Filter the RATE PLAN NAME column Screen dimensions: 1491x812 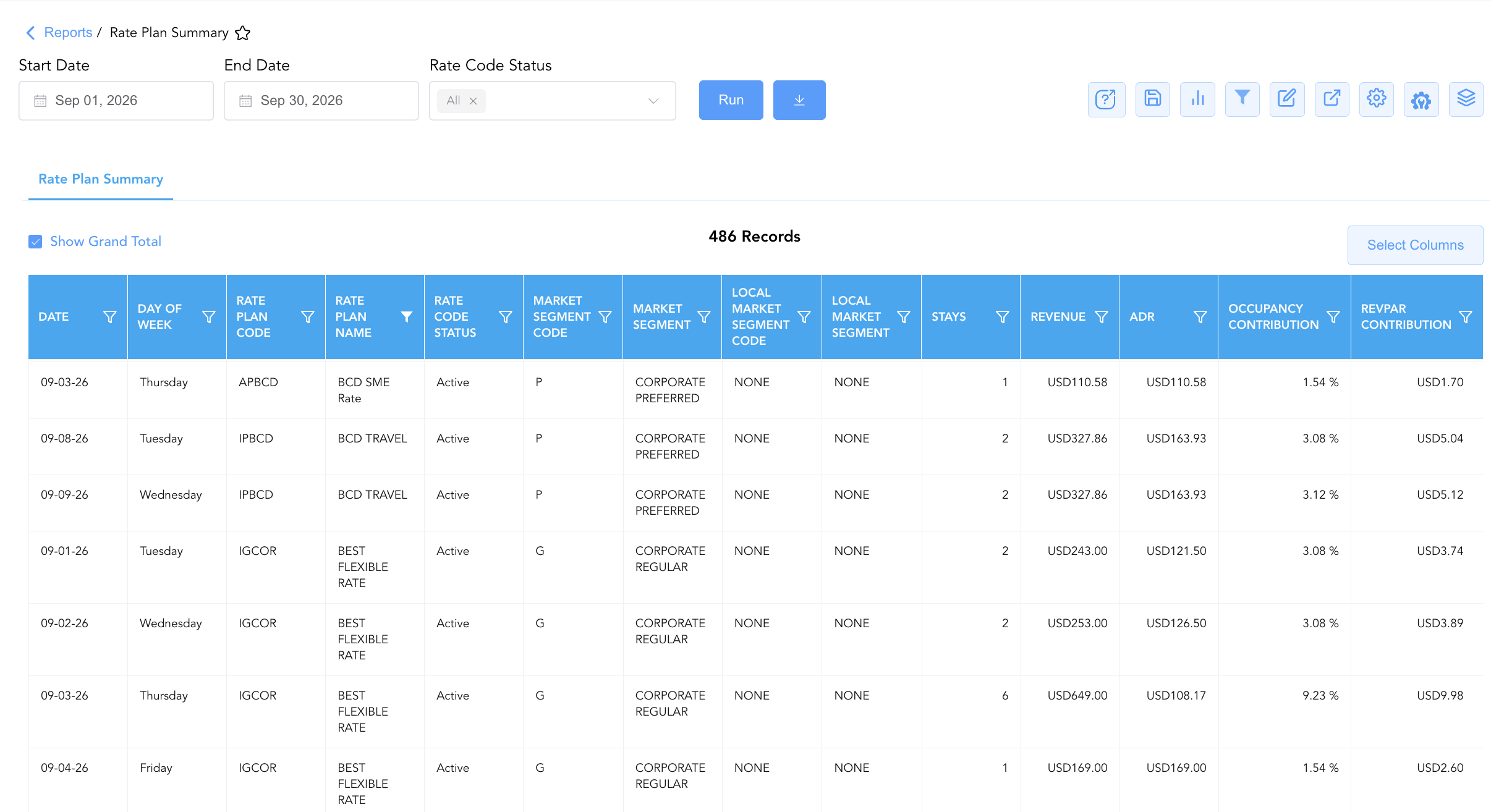pos(407,317)
